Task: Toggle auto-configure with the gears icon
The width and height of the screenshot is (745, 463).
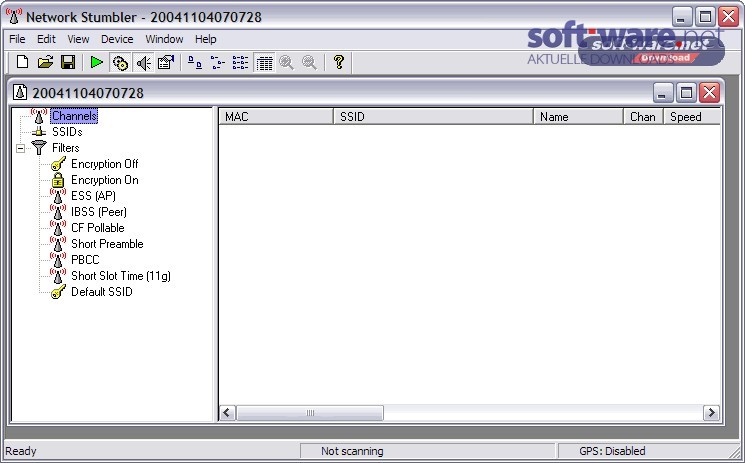Action: (x=120, y=62)
